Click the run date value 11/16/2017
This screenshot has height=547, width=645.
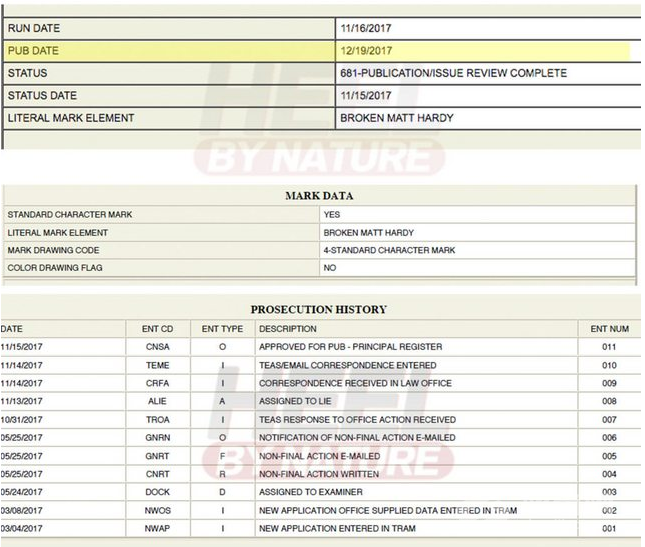coord(366,28)
